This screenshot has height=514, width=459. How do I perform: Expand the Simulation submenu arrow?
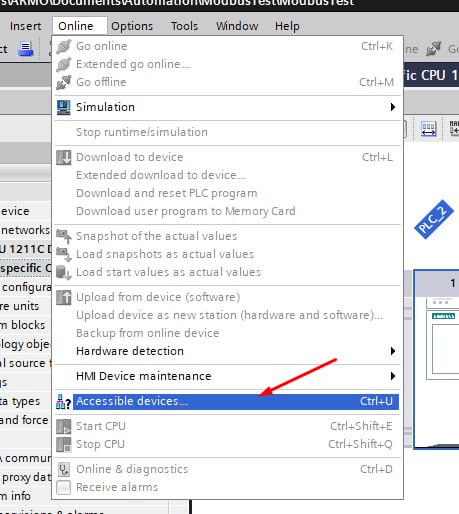click(393, 107)
